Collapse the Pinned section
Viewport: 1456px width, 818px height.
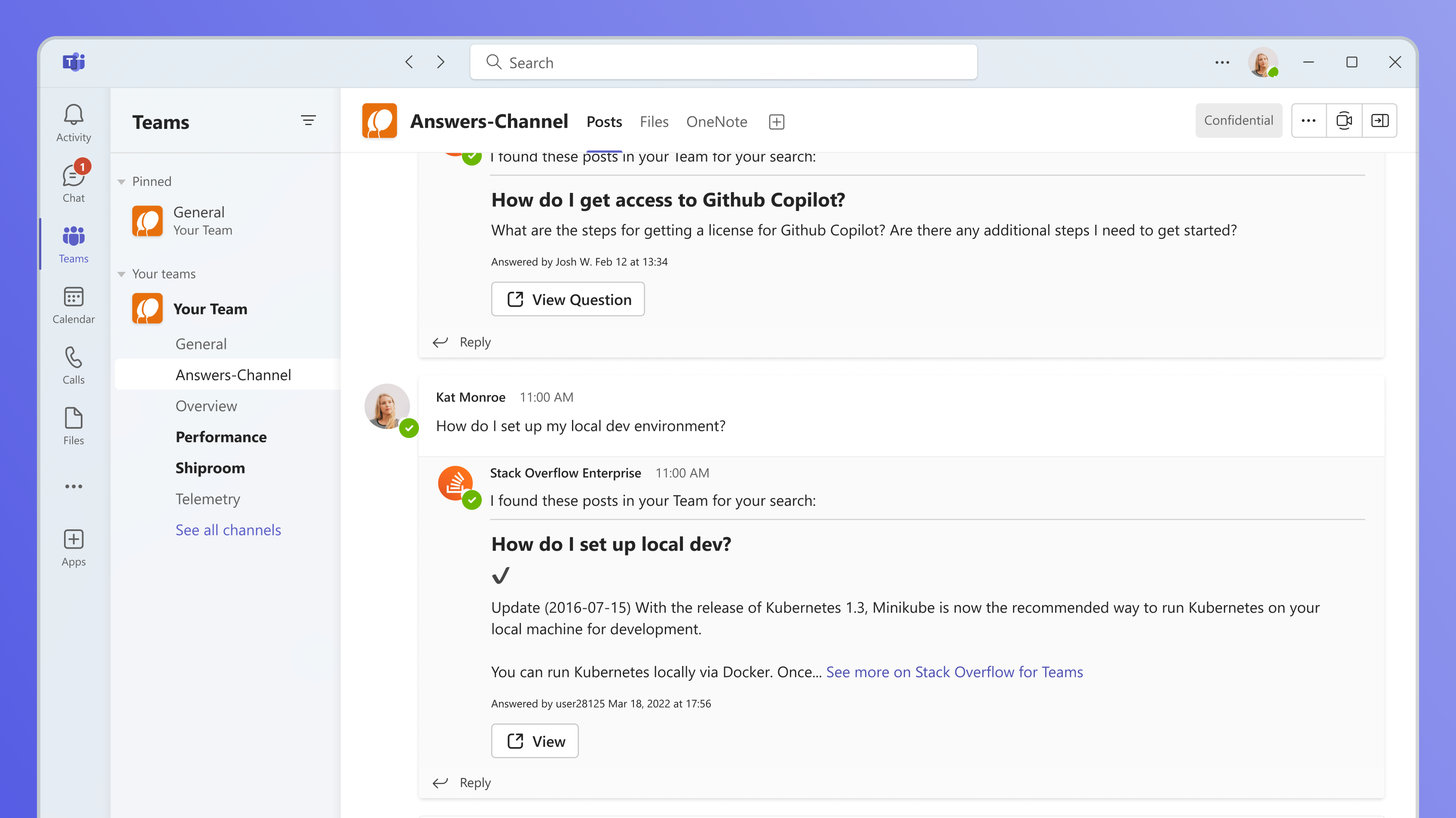point(121,182)
